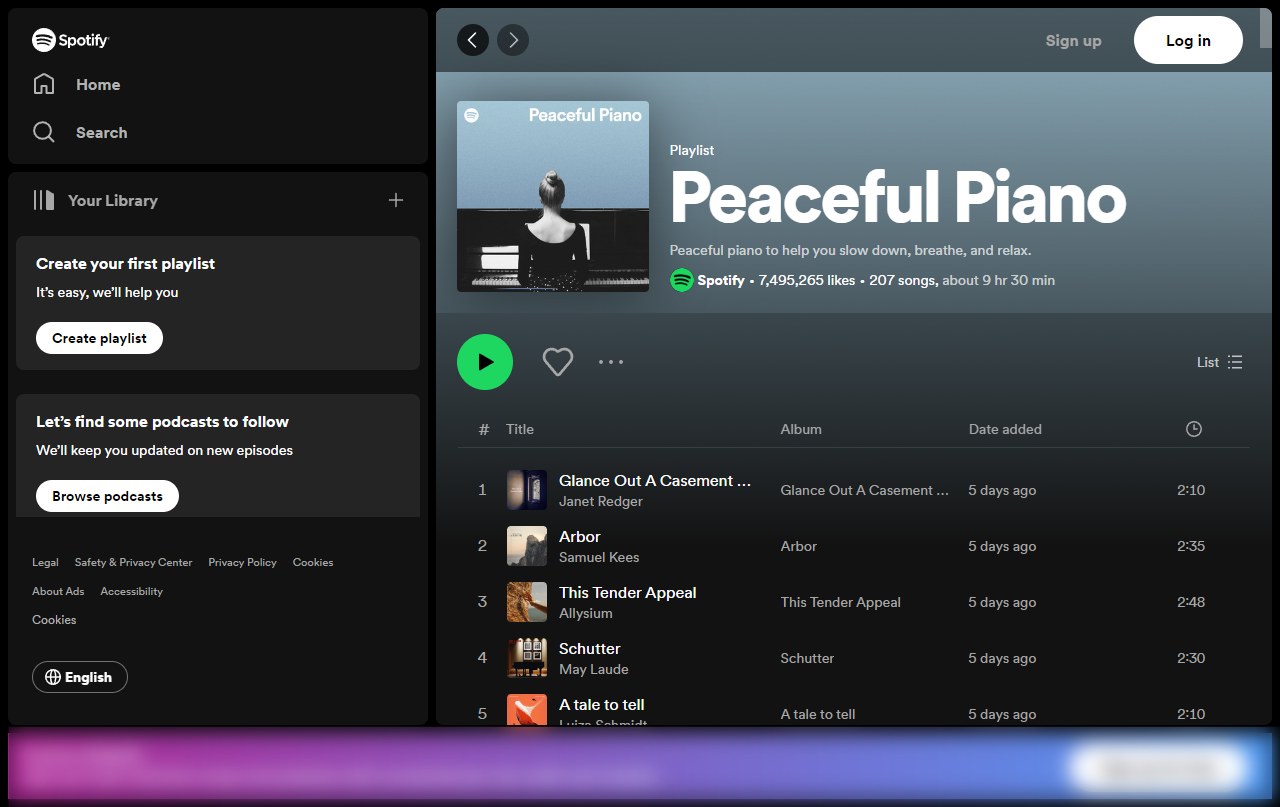Click the Sign up button

pyautogui.click(x=1073, y=41)
